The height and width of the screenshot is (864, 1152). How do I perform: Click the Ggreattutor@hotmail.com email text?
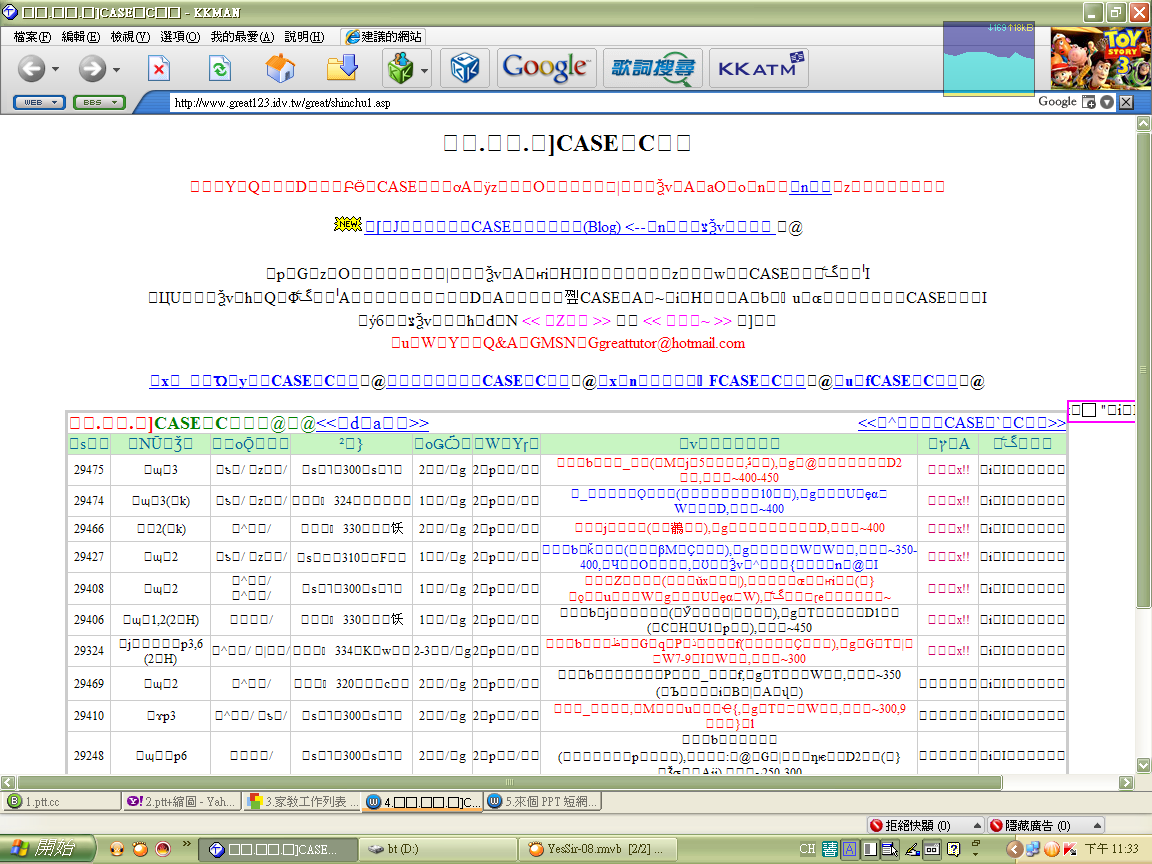pos(667,343)
